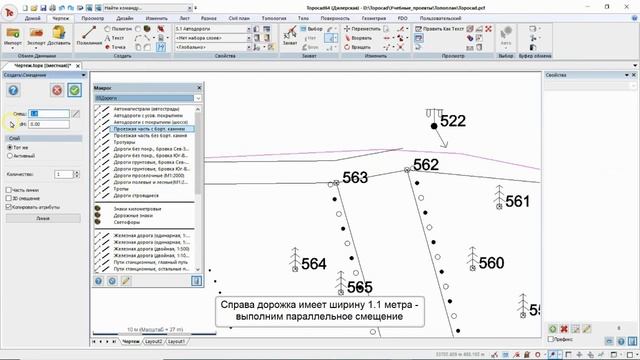
Task: Click the Править Как Текст tool
Action: point(439,29)
